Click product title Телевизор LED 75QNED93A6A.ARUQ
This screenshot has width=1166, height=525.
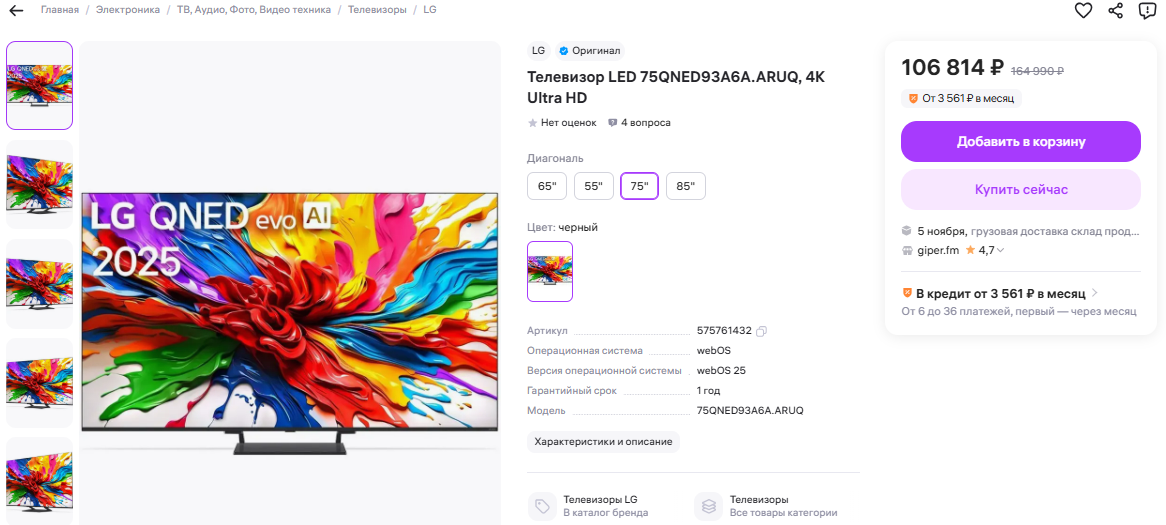point(676,87)
